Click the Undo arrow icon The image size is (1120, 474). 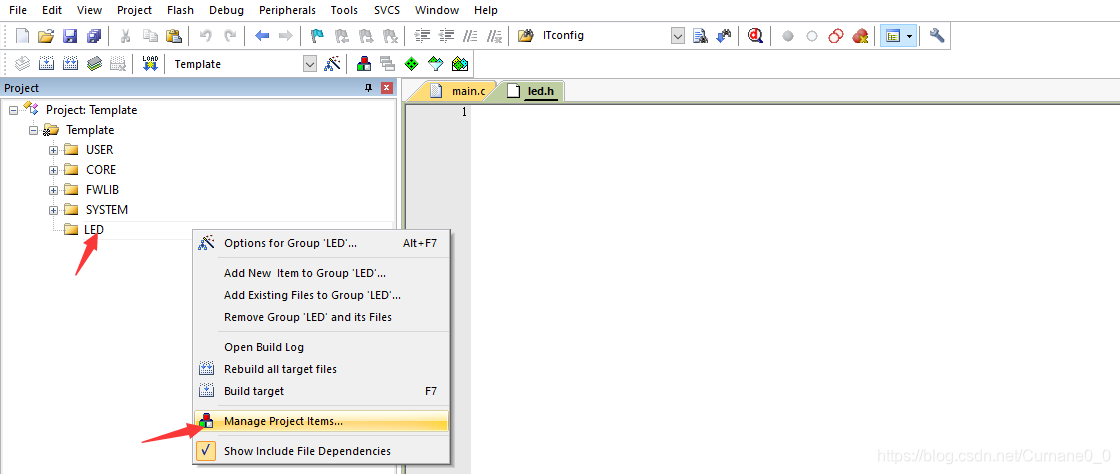206,36
